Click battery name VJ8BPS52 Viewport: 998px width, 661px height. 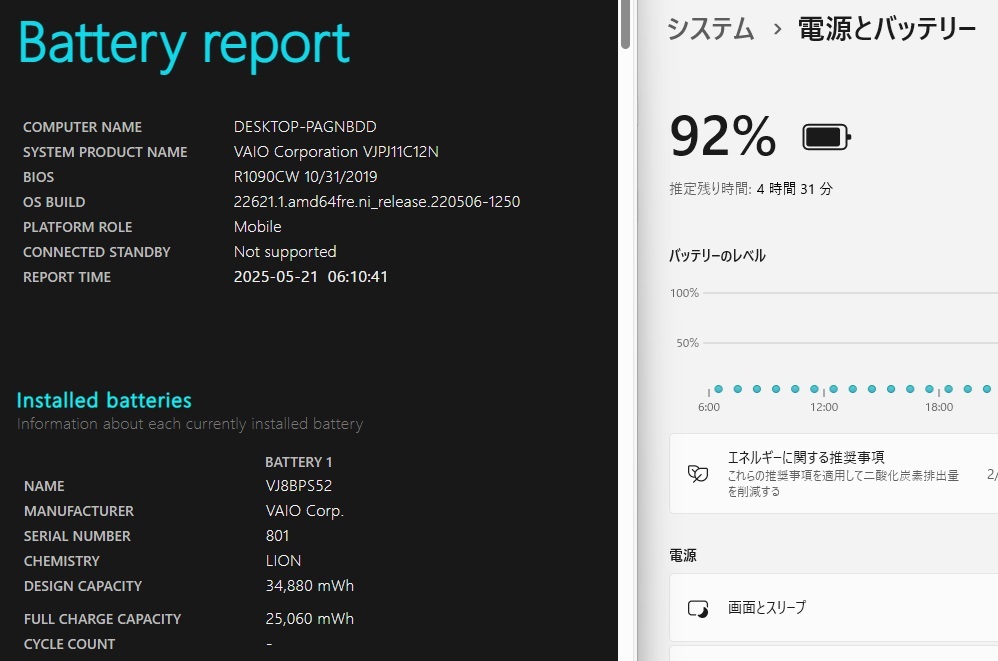pyautogui.click(x=299, y=485)
